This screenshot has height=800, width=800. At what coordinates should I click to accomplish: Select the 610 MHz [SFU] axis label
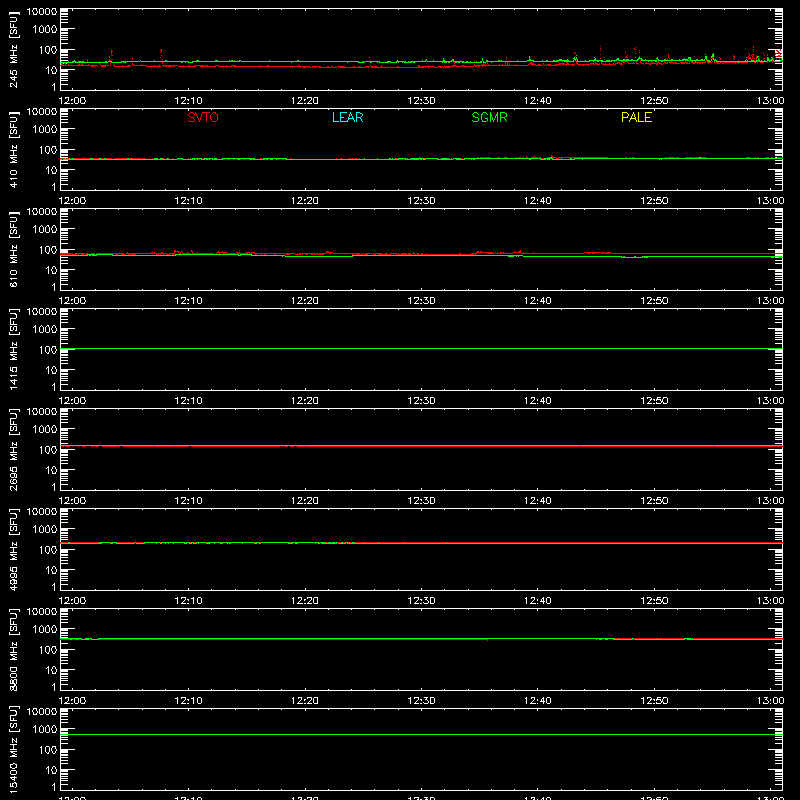pyautogui.click(x=13, y=249)
